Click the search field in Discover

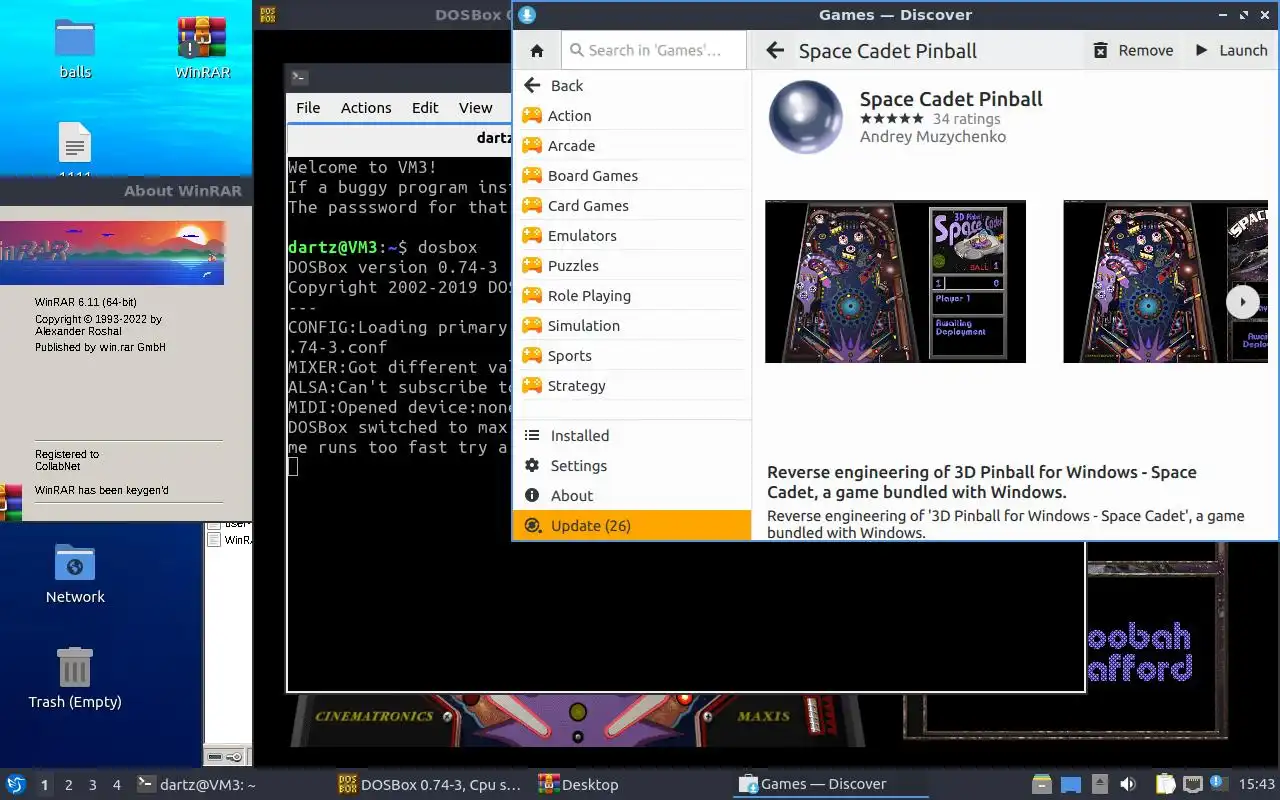coord(653,50)
